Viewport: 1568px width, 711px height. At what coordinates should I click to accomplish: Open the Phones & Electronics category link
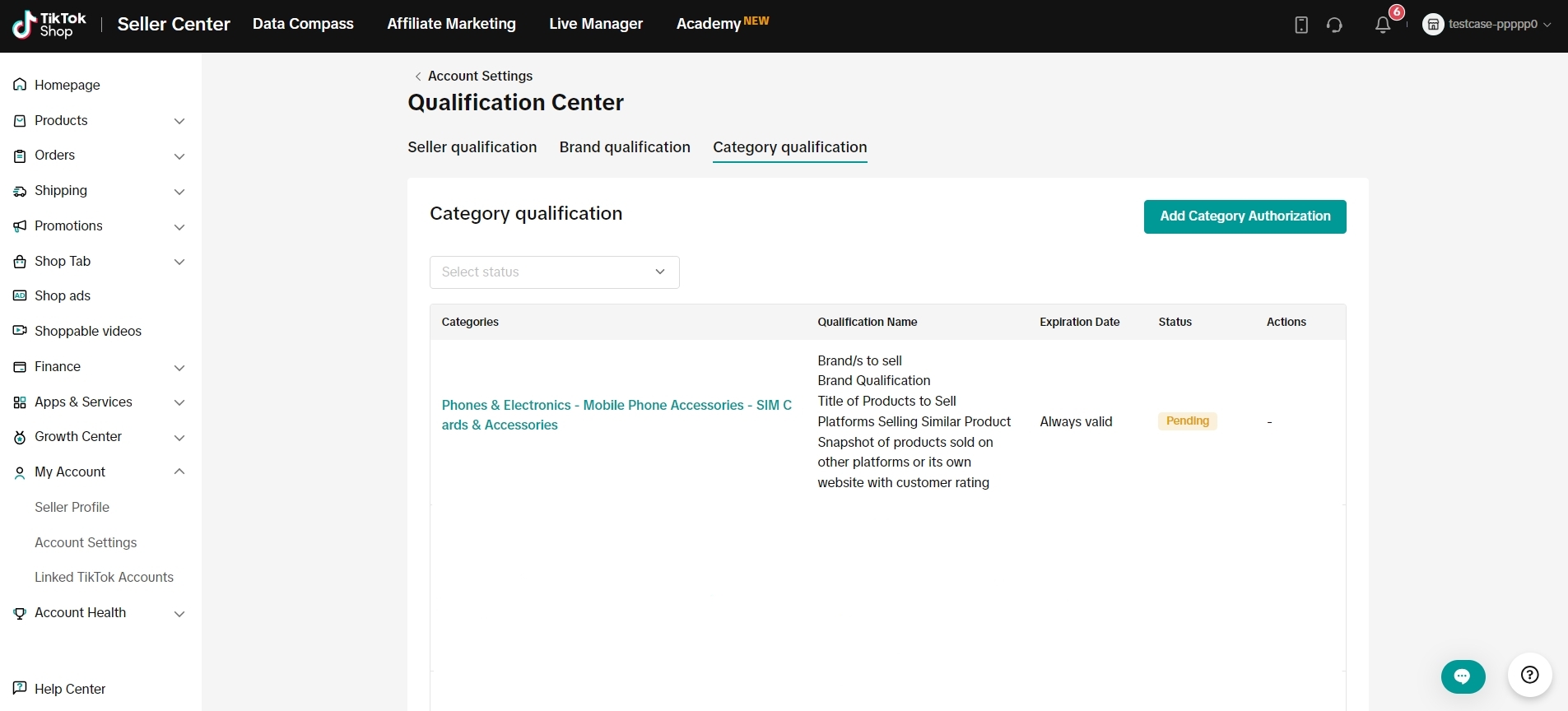[616, 415]
